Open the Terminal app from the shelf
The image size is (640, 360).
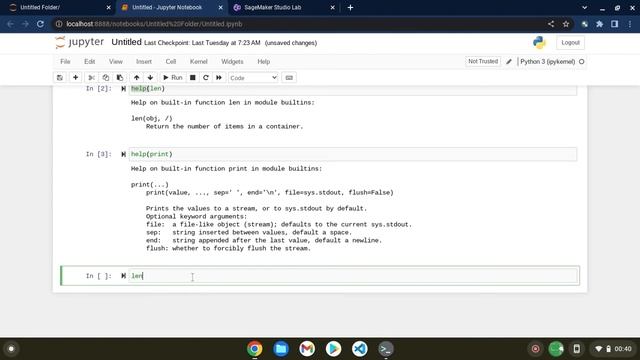386,349
